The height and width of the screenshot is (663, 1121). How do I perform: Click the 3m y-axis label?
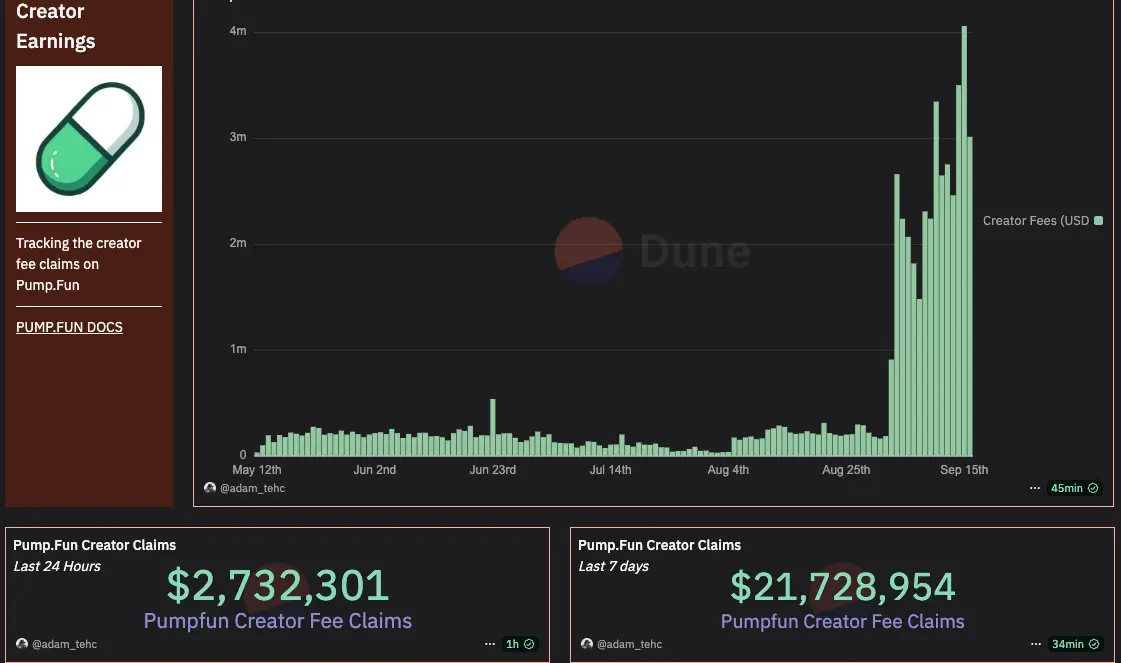237,137
